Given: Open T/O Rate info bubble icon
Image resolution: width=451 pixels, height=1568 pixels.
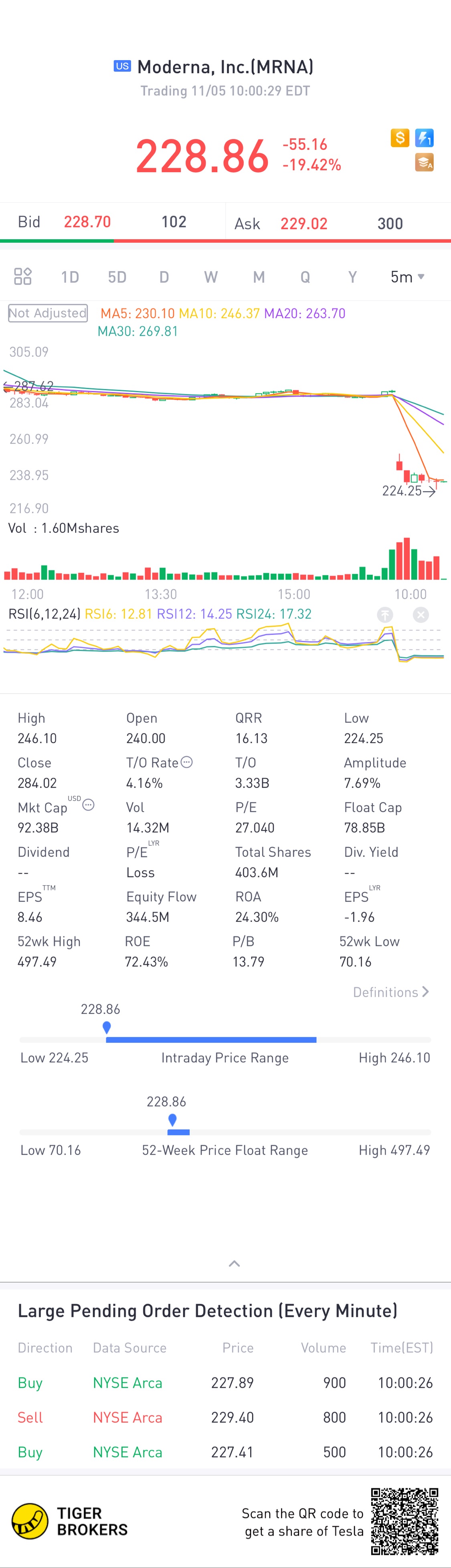Looking at the screenshot, I should point(187,762).
